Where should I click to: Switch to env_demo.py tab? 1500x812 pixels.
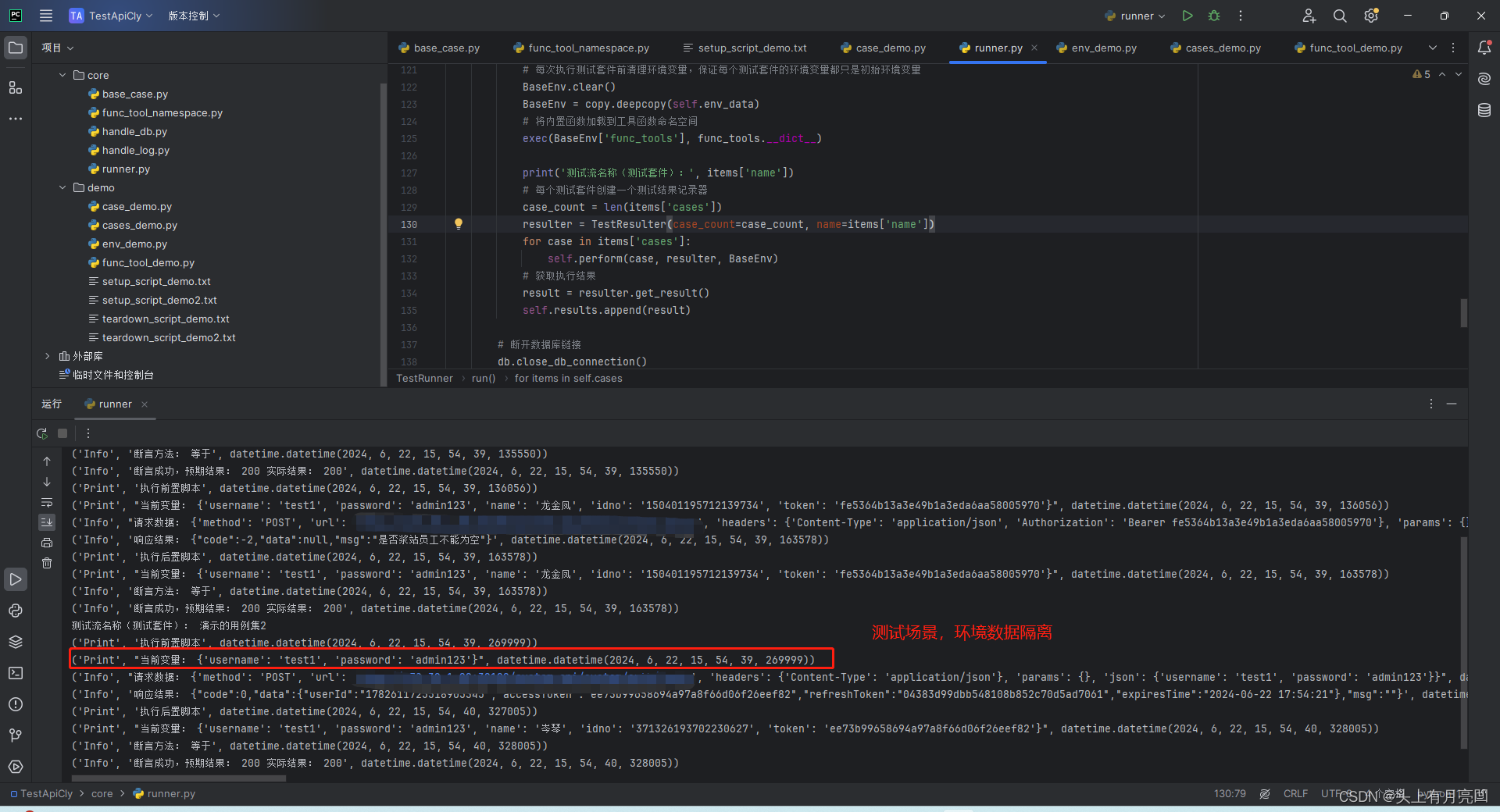pyautogui.click(x=1097, y=48)
